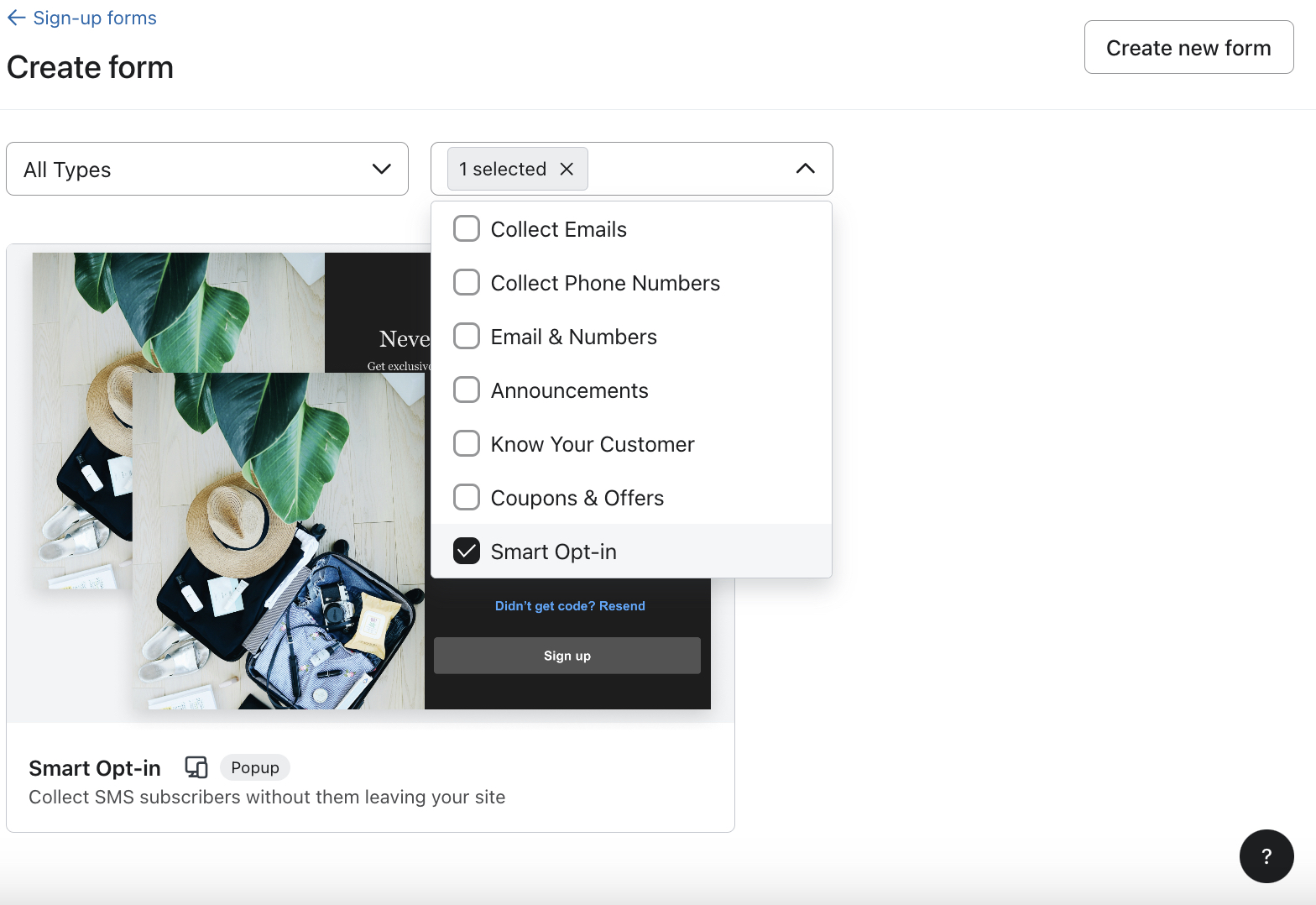1316x905 pixels.
Task: Click the device icon next to Smart Opt-in
Action: [196, 767]
